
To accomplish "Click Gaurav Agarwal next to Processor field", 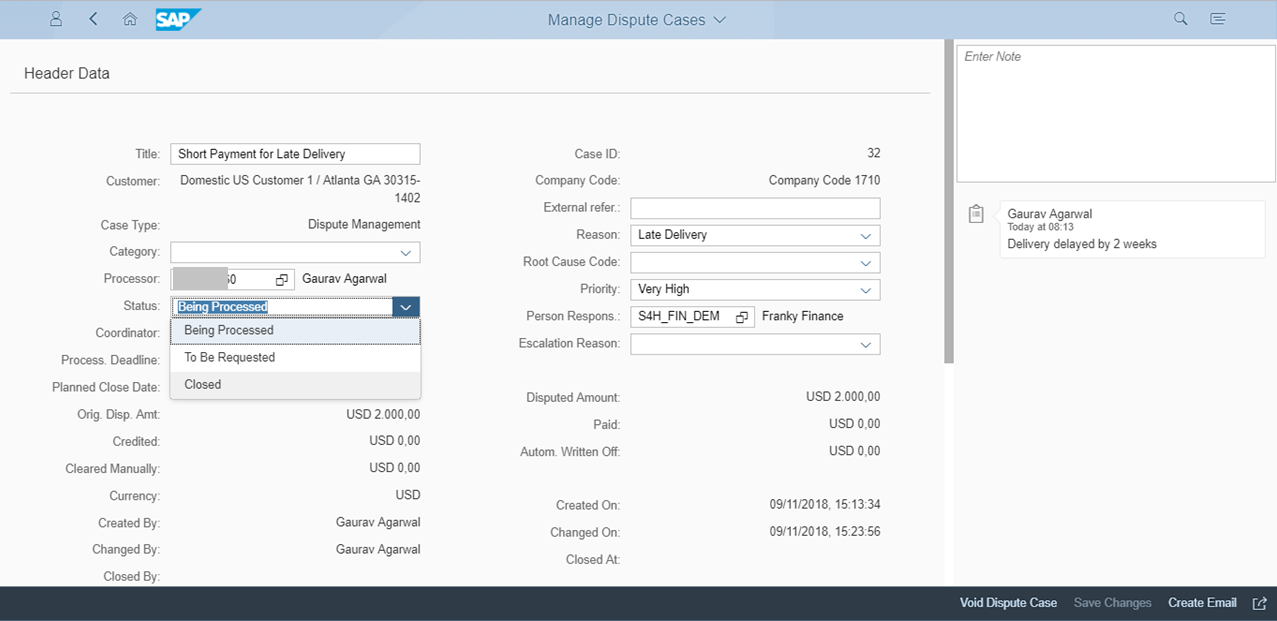I will click(x=344, y=280).
